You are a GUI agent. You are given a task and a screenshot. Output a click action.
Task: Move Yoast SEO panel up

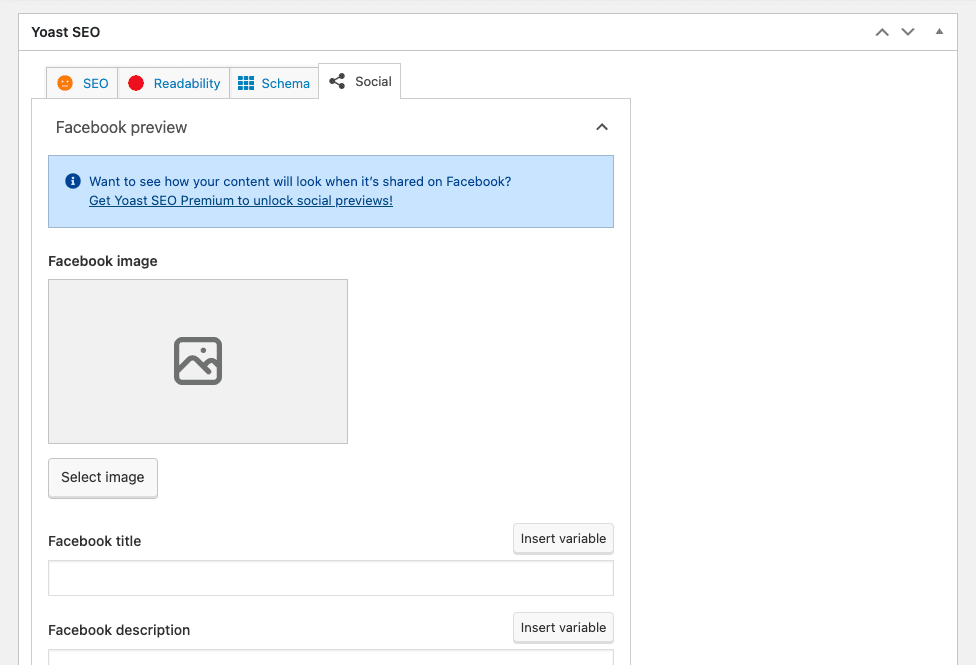882,32
